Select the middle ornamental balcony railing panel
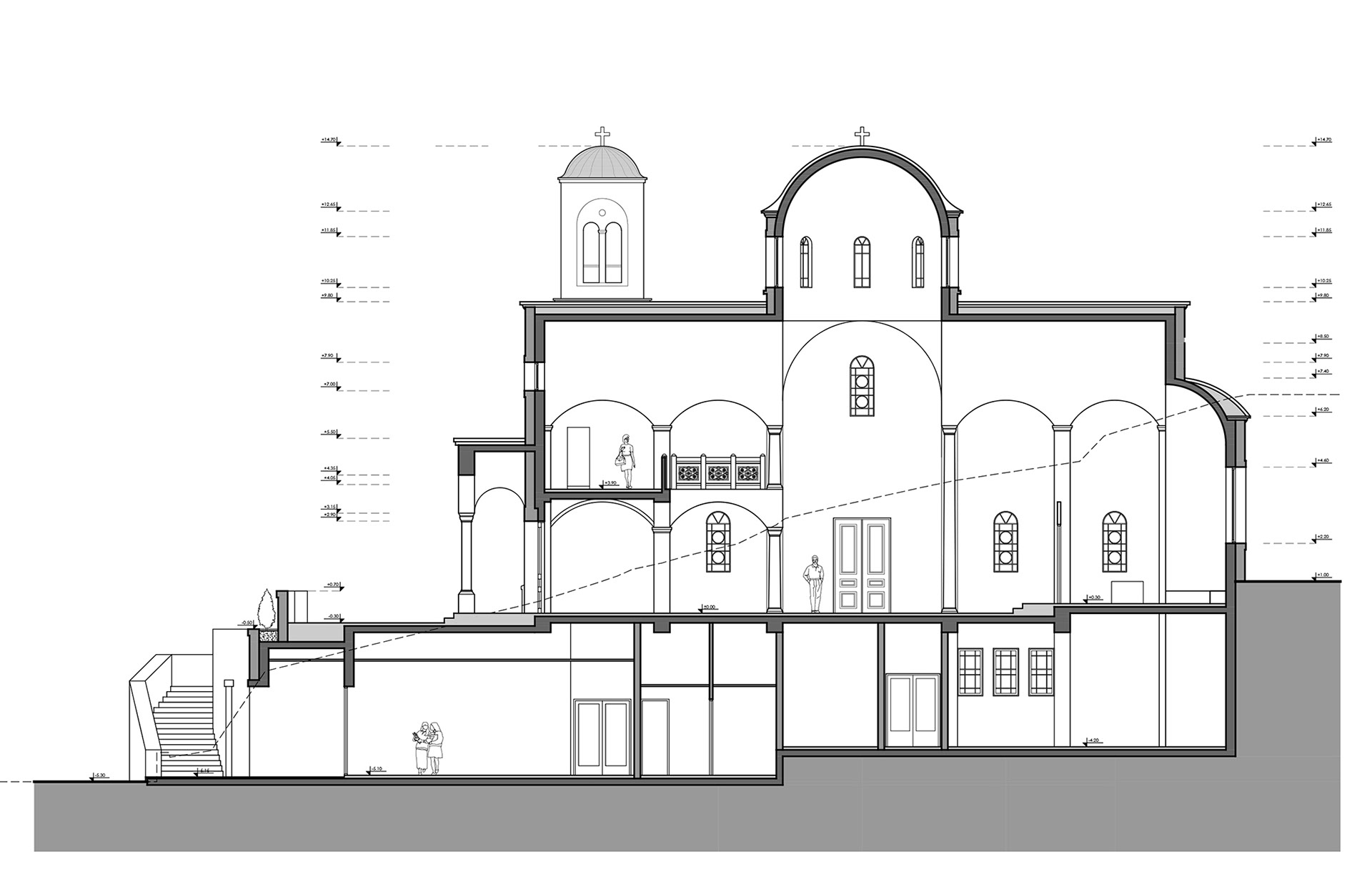Image resolution: width=1372 pixels, height=882 pixels. (717, 472)
